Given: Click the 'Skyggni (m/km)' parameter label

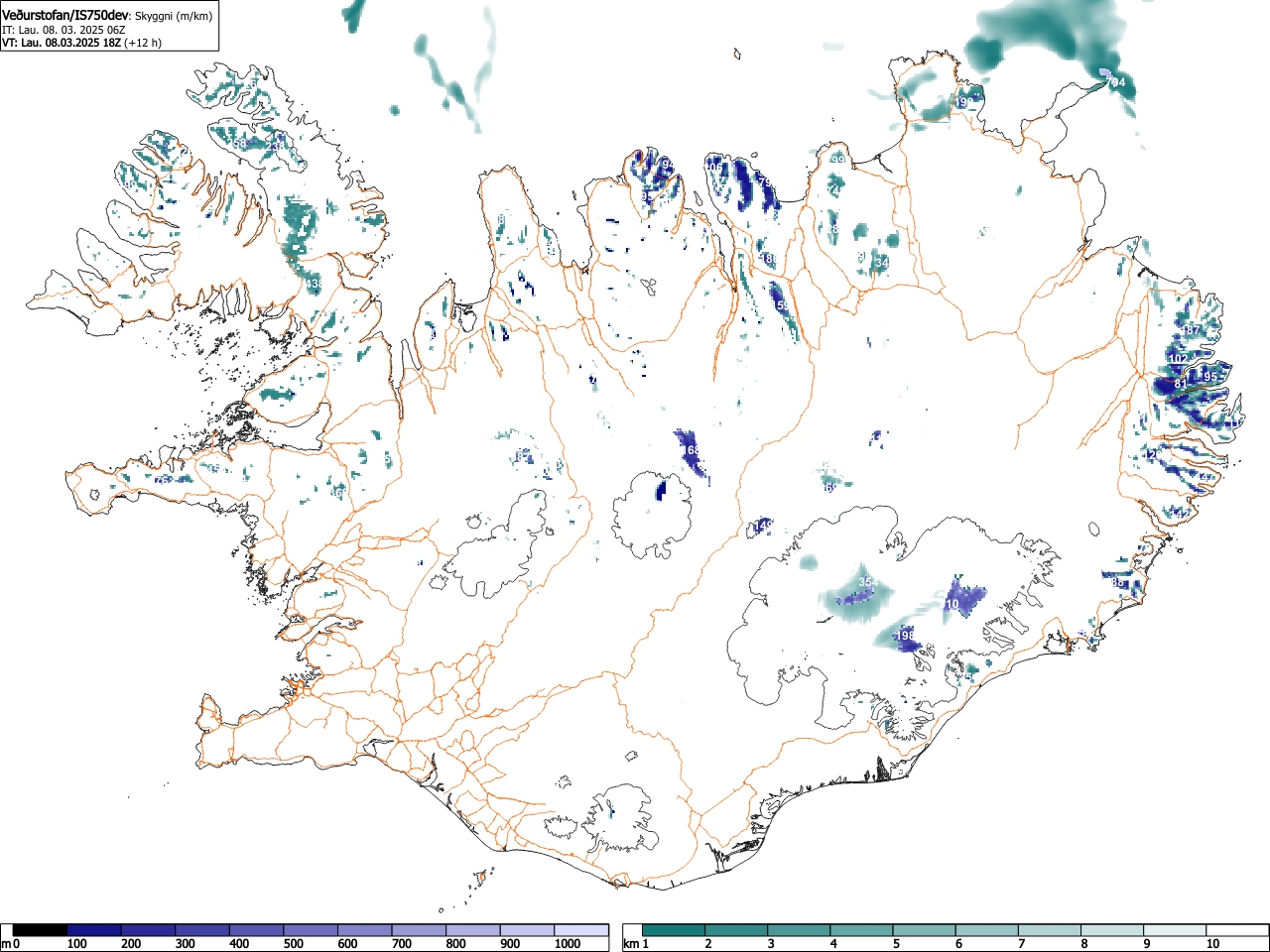Looking at the screenshot, I should 173,16.
